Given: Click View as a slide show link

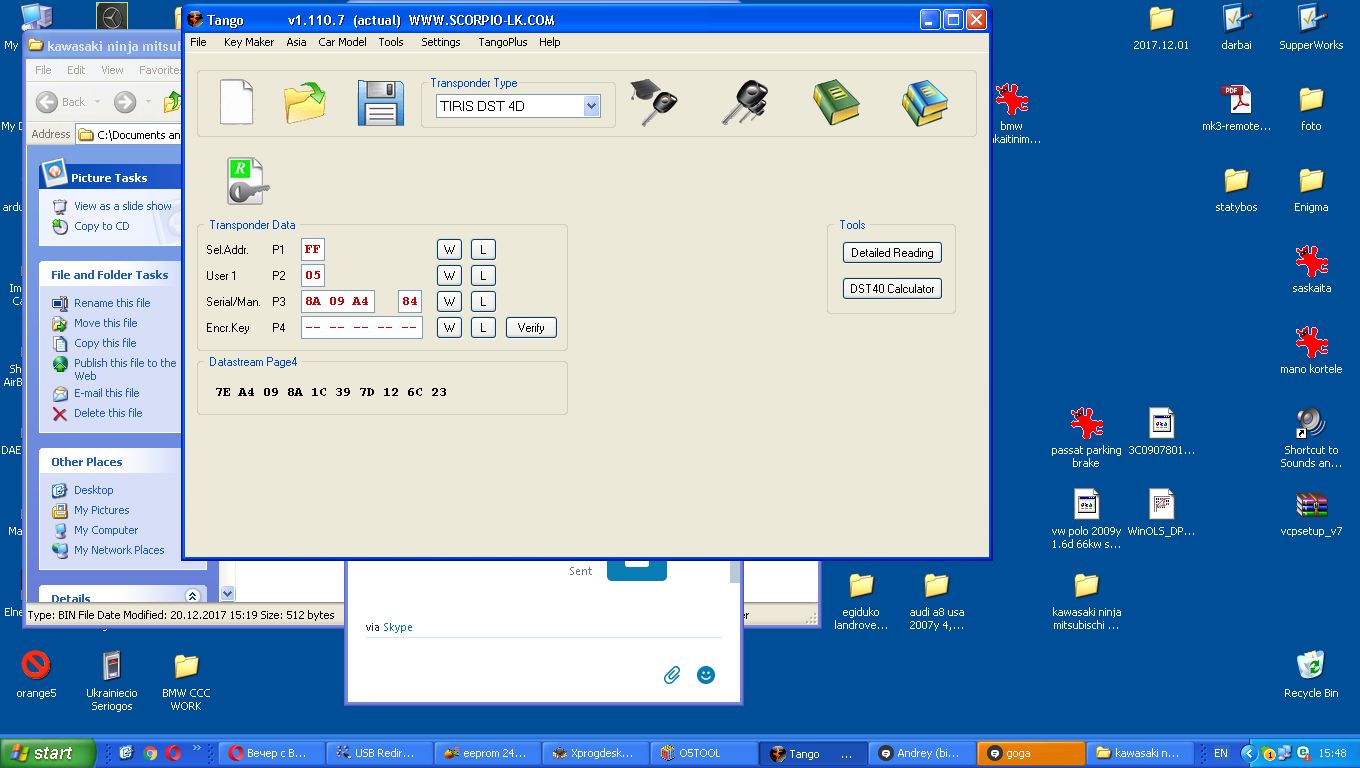Looking at the screenshot, I should coord(123,206).
